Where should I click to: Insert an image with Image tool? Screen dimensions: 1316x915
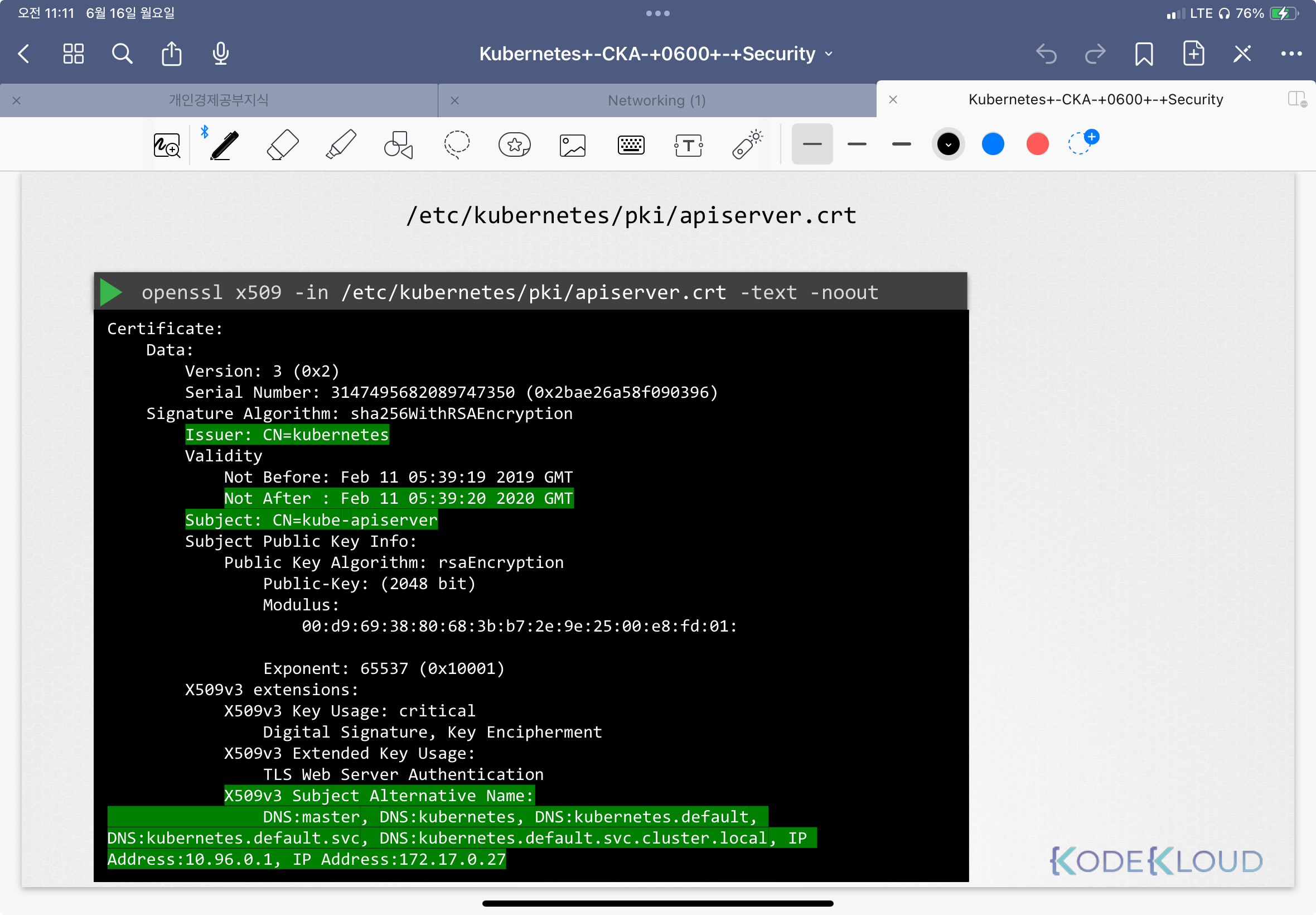coord(572,145)
